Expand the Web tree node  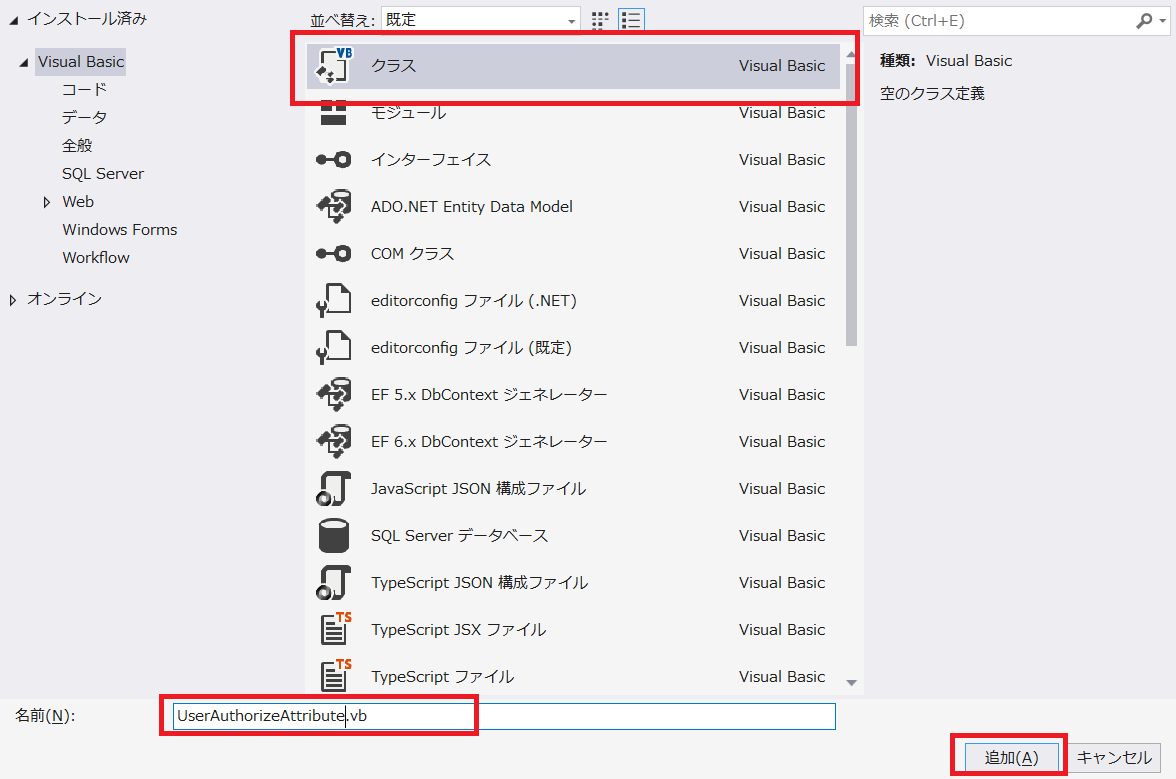point(46,201)
